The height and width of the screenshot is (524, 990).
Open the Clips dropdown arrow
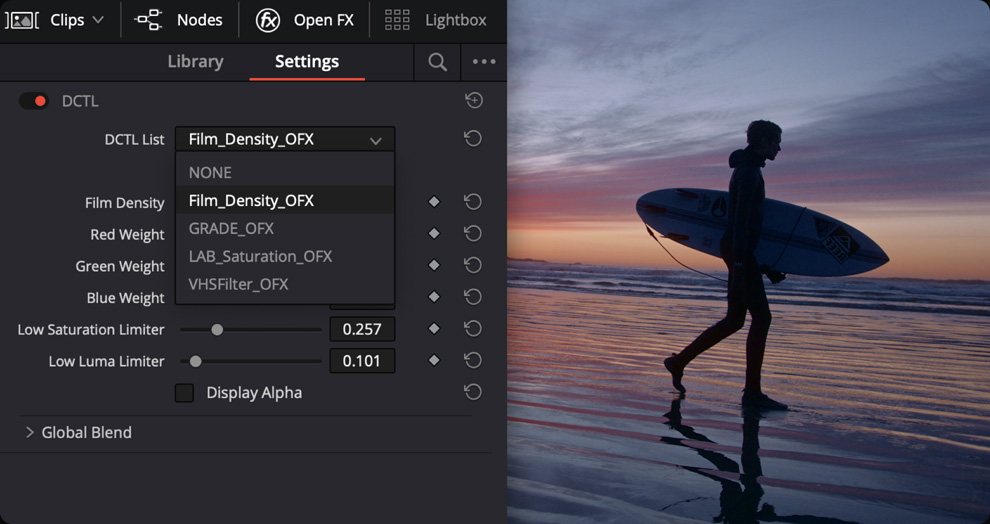98,20
